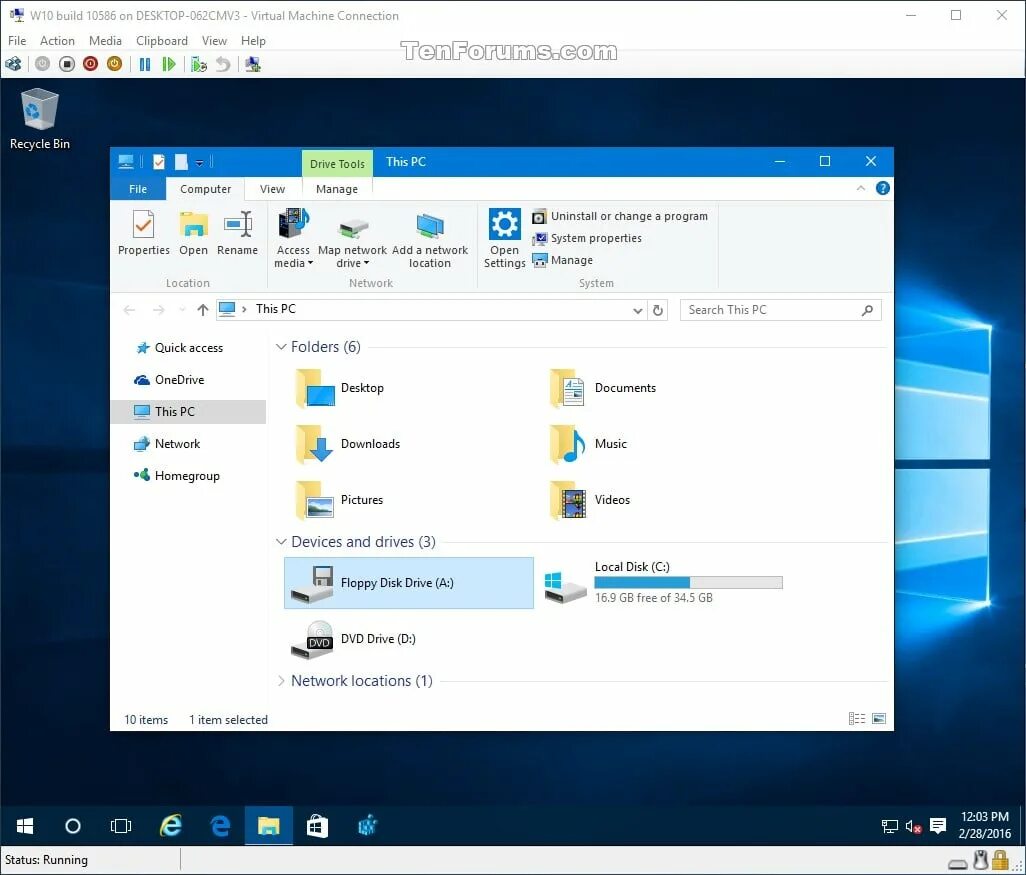This screenshot has width=1026, height=875.
Task: Refresh the This PC view
Action: click(x=658, y=310)
